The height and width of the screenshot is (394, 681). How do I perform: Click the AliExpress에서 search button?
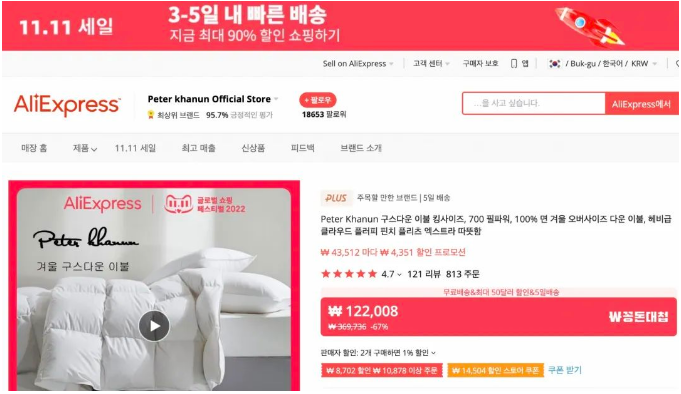tap(641, 103)
